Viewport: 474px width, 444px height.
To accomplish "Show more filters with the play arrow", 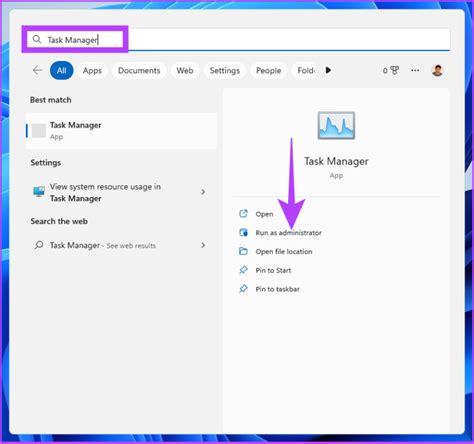I will (x=328, y=70).
